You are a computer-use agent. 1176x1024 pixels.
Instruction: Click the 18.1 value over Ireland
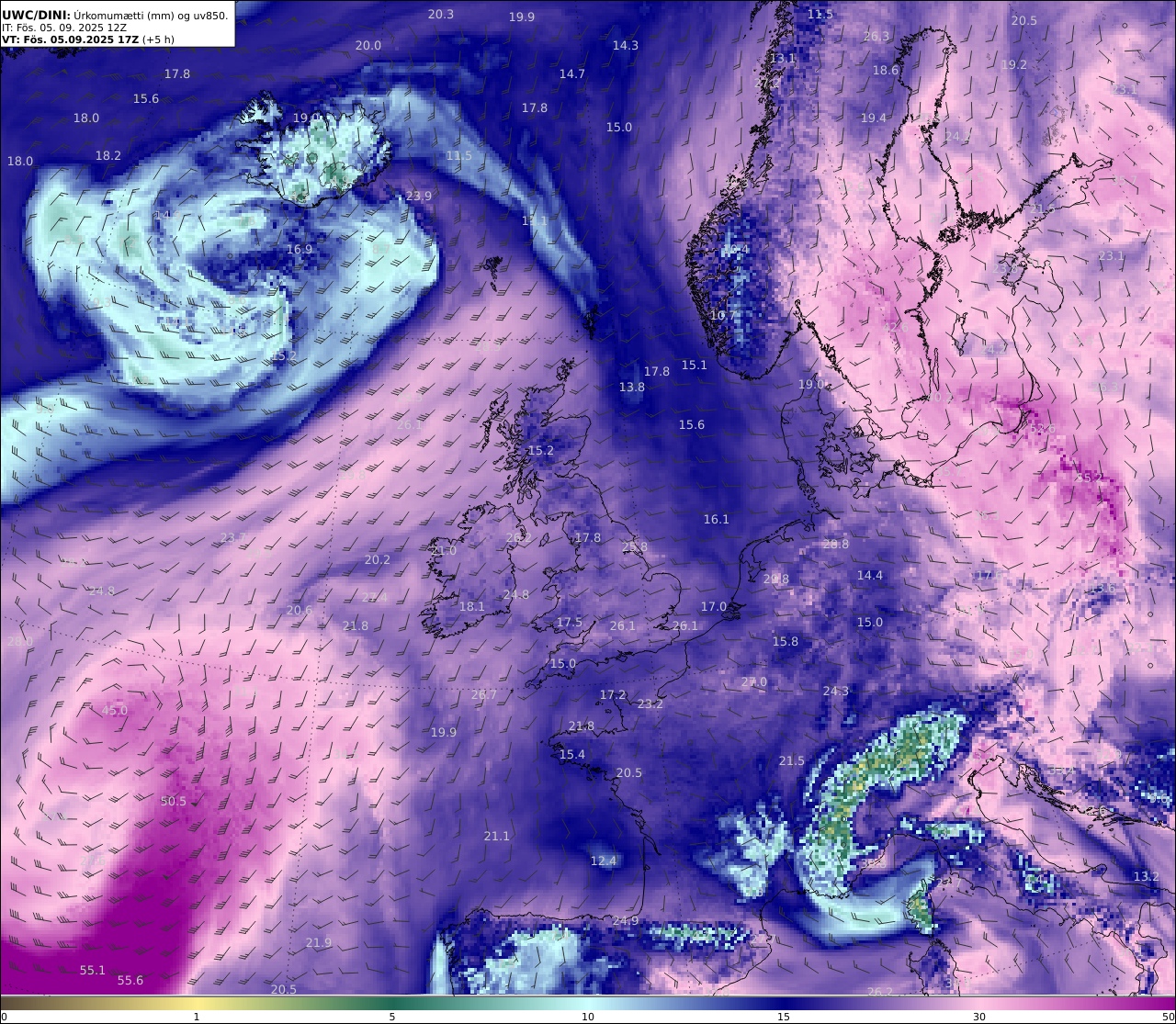pos(472,607)
